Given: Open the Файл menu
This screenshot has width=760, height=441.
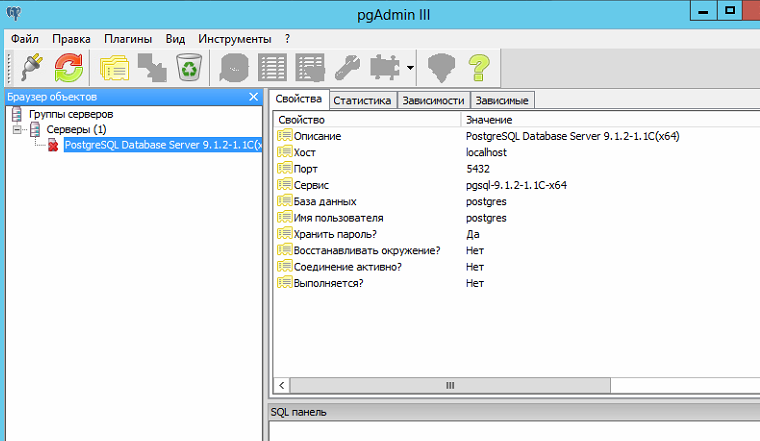Looking at the screenshot, I should coord(25,38).
